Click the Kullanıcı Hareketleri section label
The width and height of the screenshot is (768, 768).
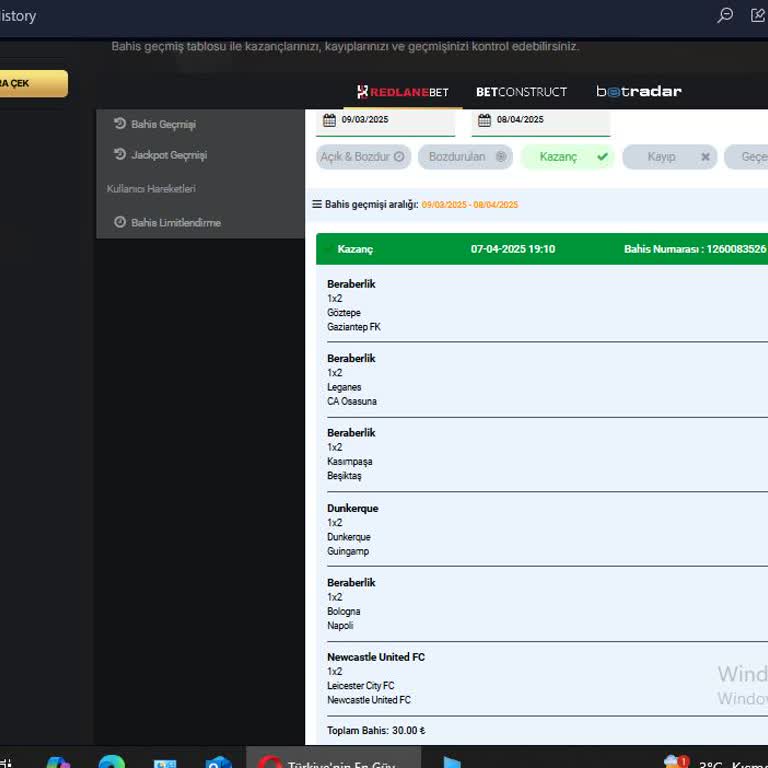[x=151, y=189]
